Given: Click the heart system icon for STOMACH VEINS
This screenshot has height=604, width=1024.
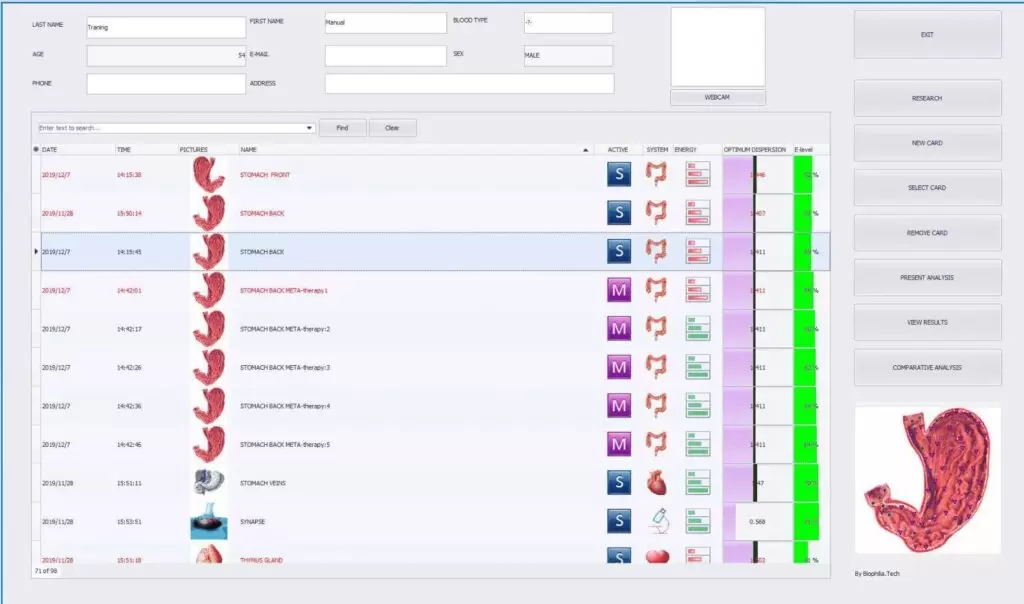Looking at the screenshot, I should tap(657, 483).
